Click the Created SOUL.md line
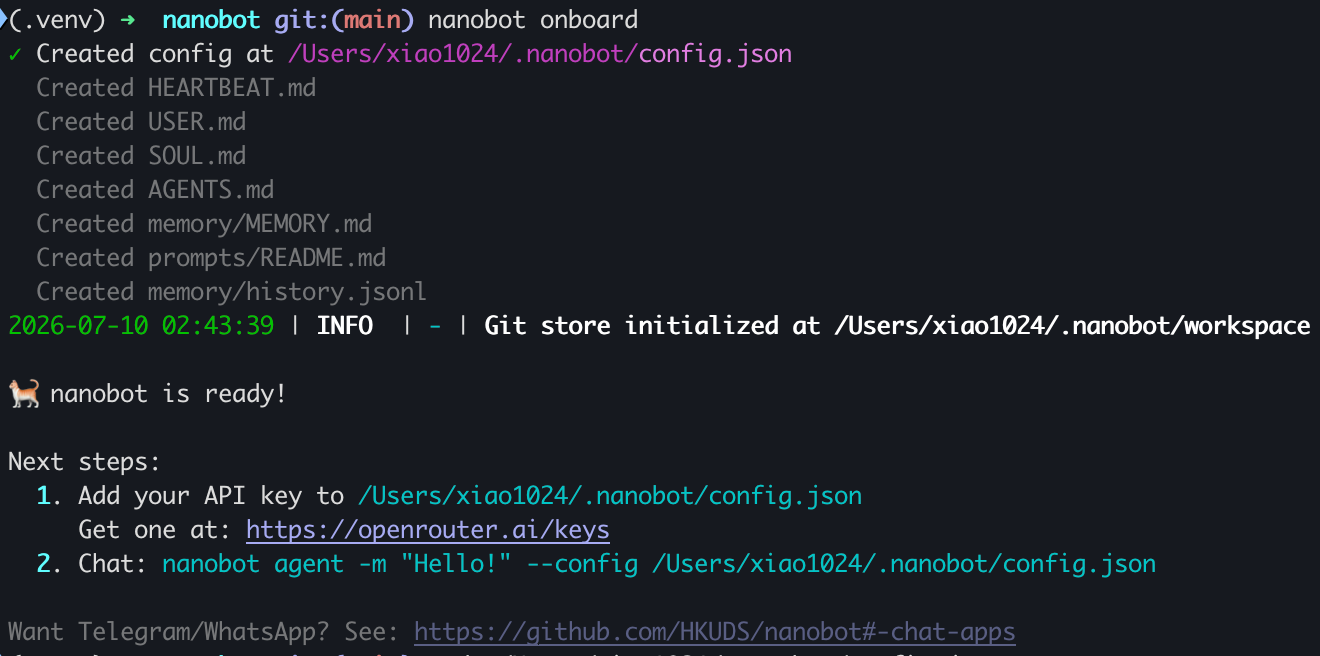1320x656 pixels. point(141,156)
